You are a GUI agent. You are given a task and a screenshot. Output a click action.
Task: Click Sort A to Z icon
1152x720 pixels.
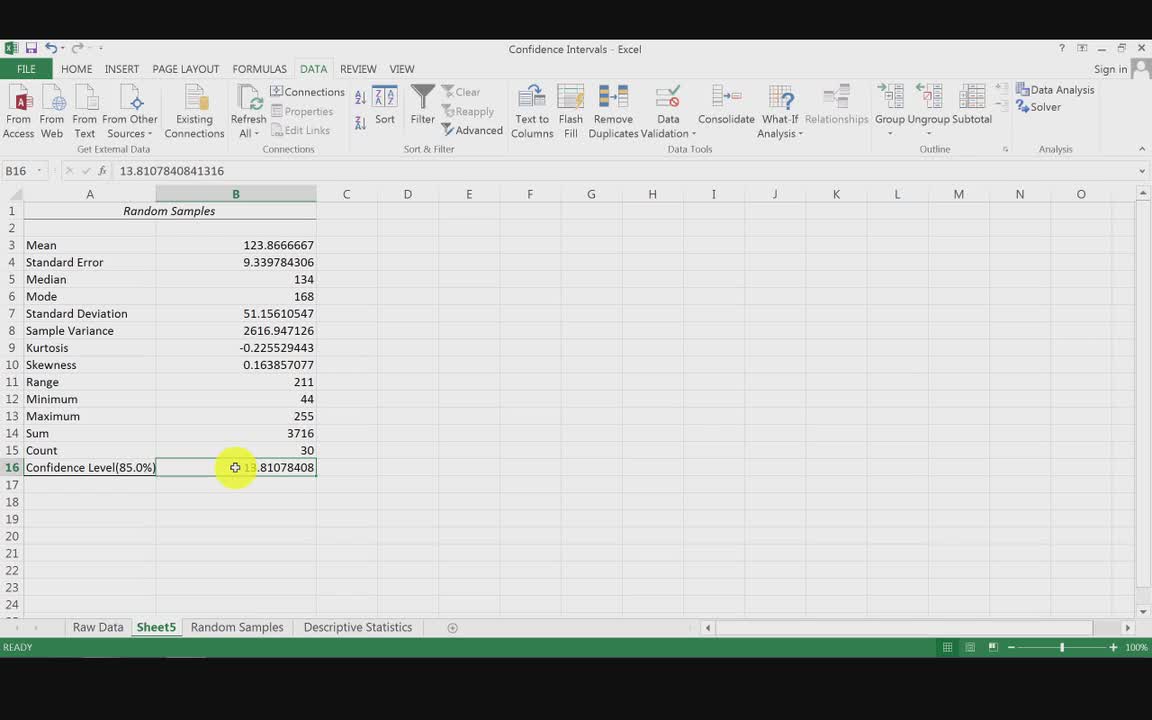360,97
